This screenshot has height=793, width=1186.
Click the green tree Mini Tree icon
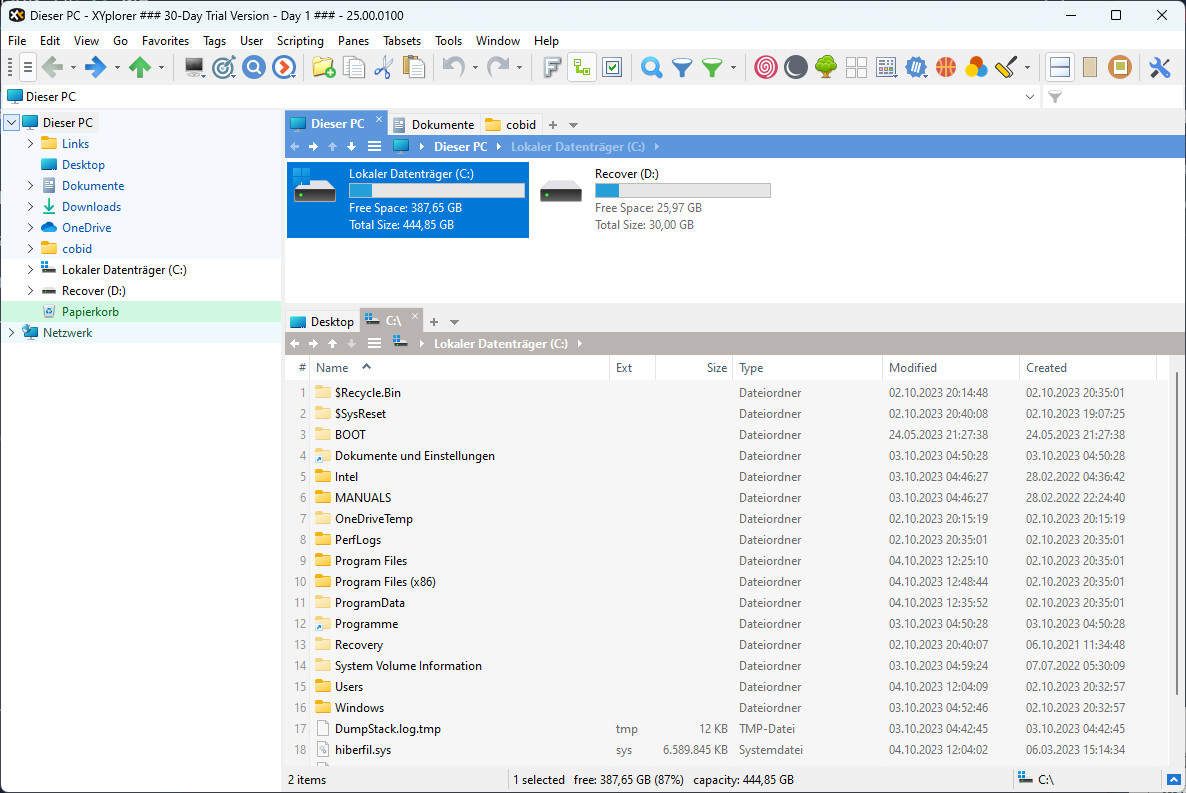pos(825,68)
